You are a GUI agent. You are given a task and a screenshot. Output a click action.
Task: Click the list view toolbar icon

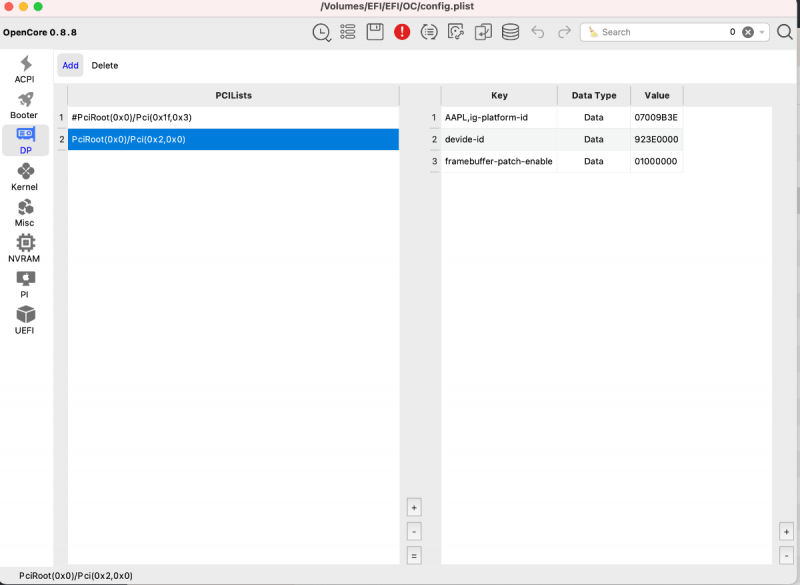click(348, 32)
